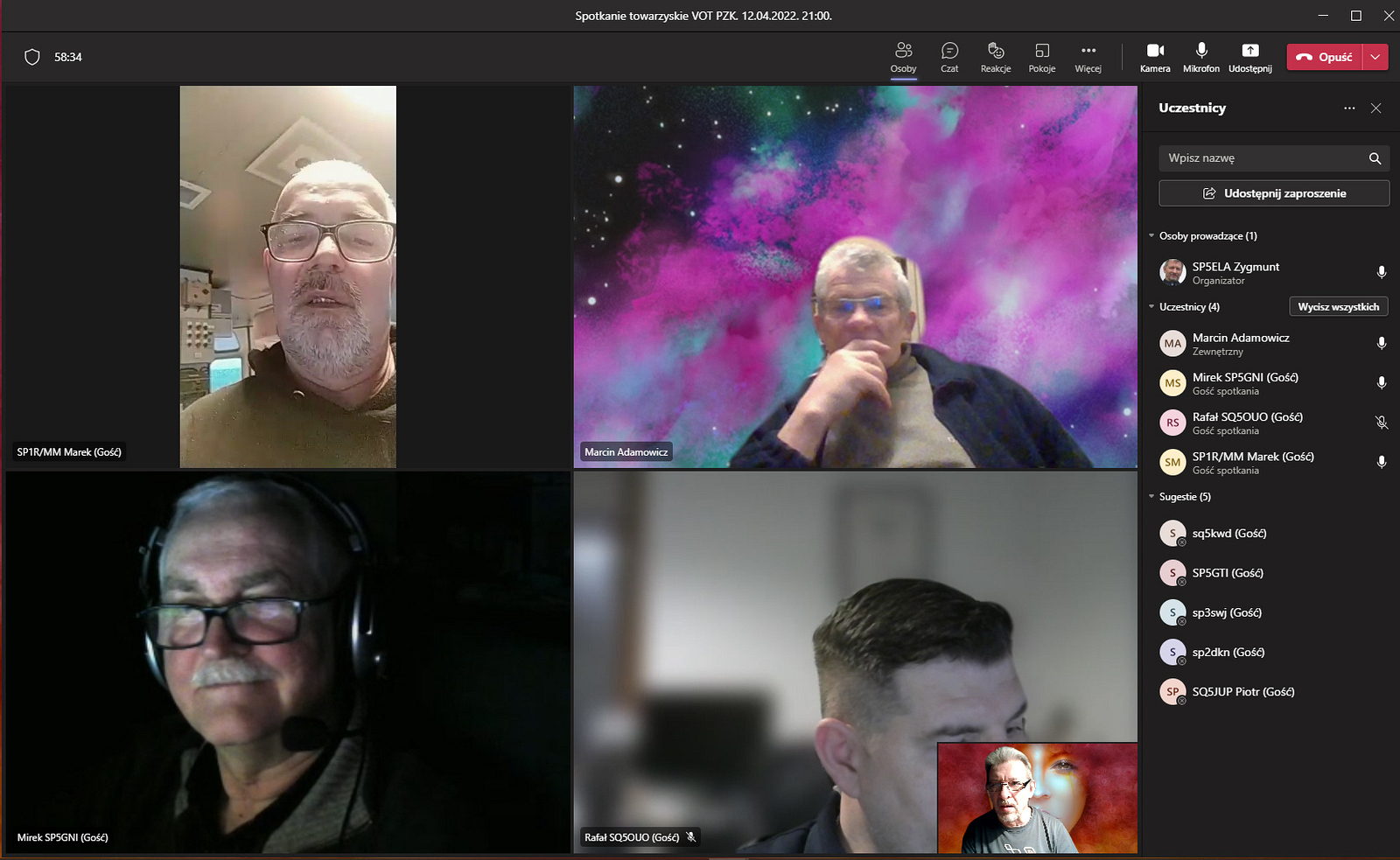
Task: Open more options in Uczestnicy panel header
Action: (1349, 108)
